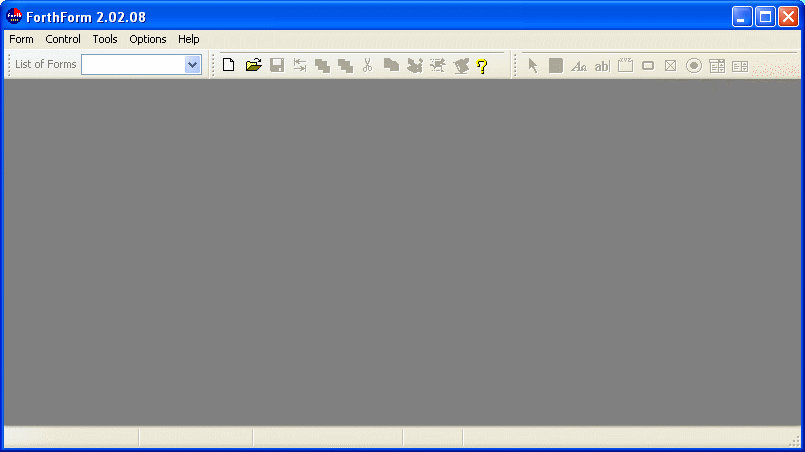Open the Help menu

click(189, 39)
